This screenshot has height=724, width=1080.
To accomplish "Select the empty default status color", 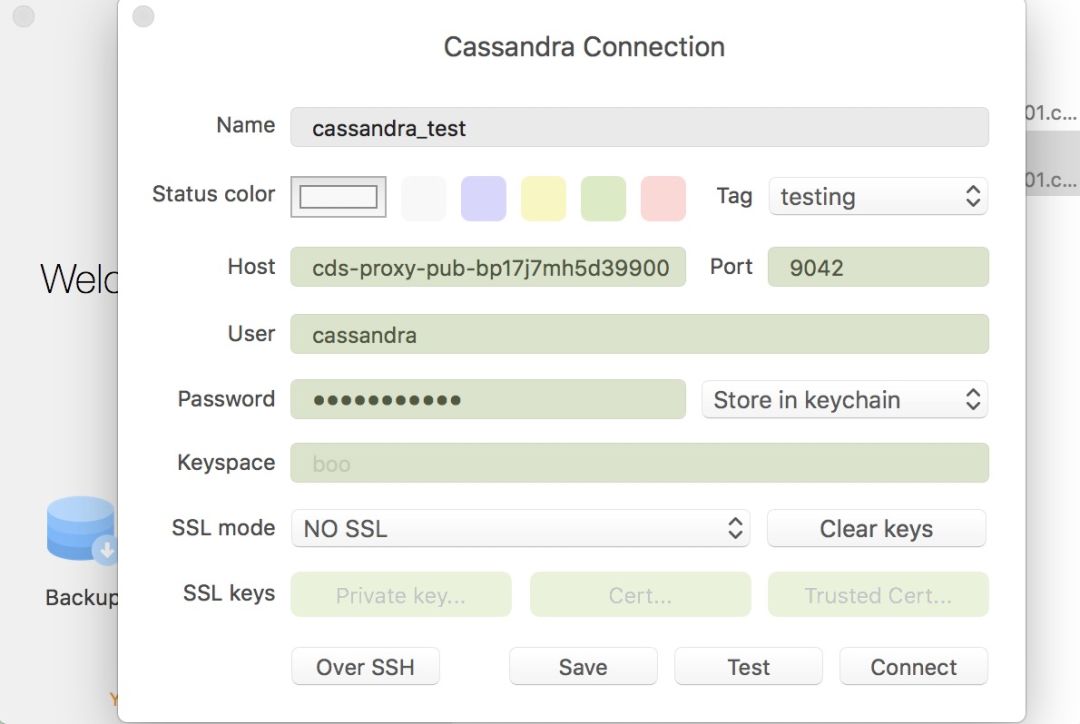I will 338,197.
